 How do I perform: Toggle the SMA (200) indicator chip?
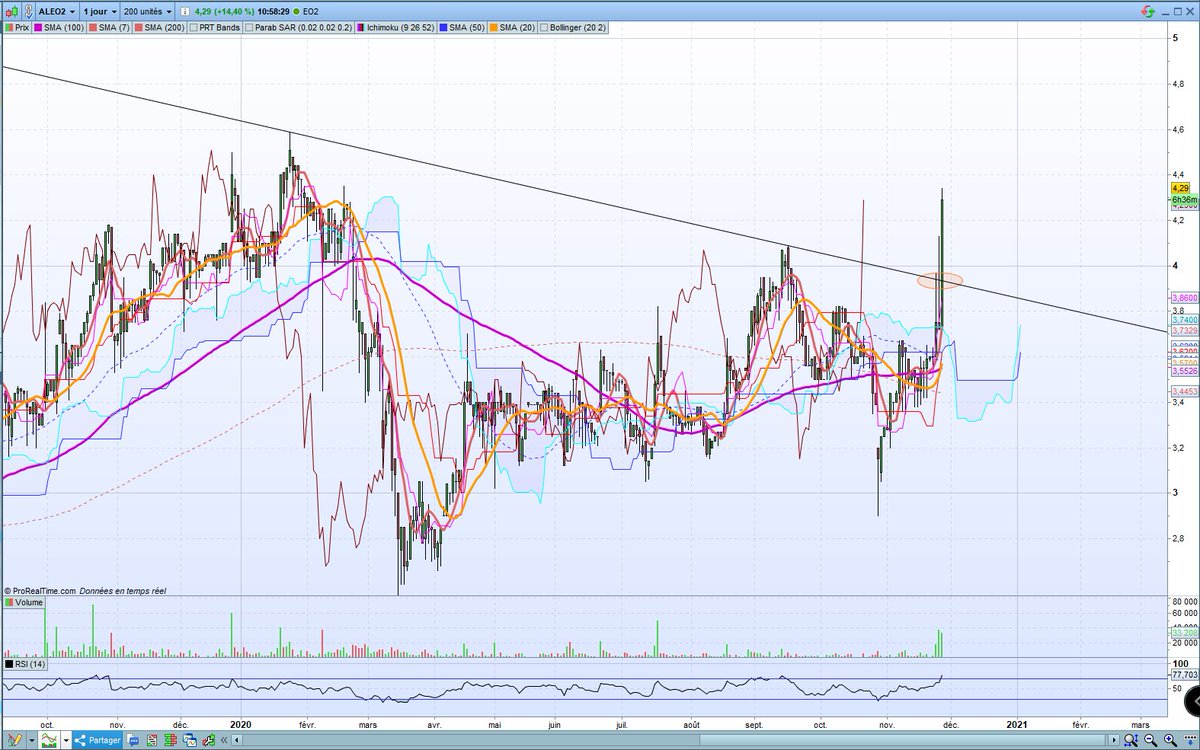(160, 28)
